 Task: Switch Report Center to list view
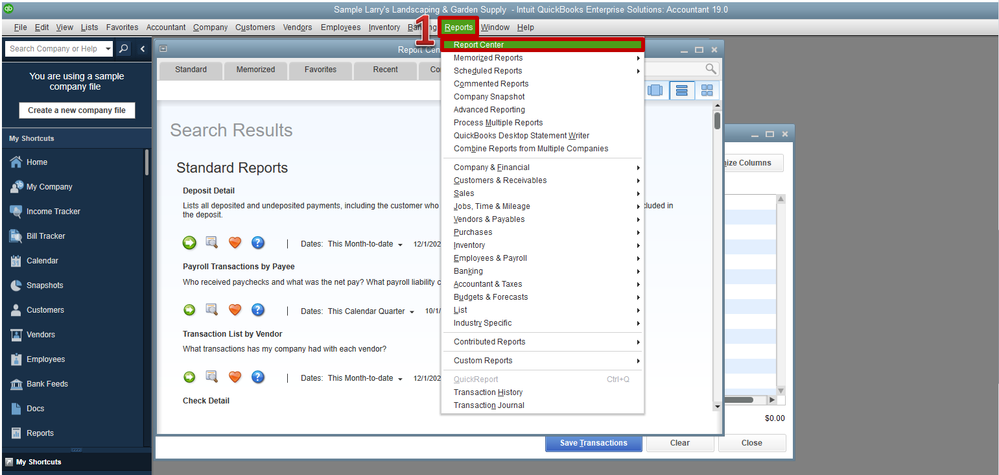point(682,90)
